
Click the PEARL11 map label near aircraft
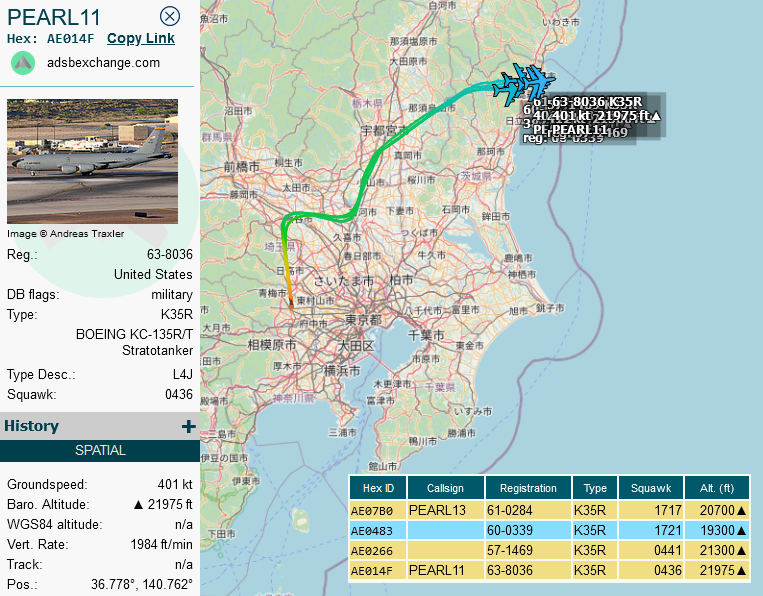pos(579,129)
